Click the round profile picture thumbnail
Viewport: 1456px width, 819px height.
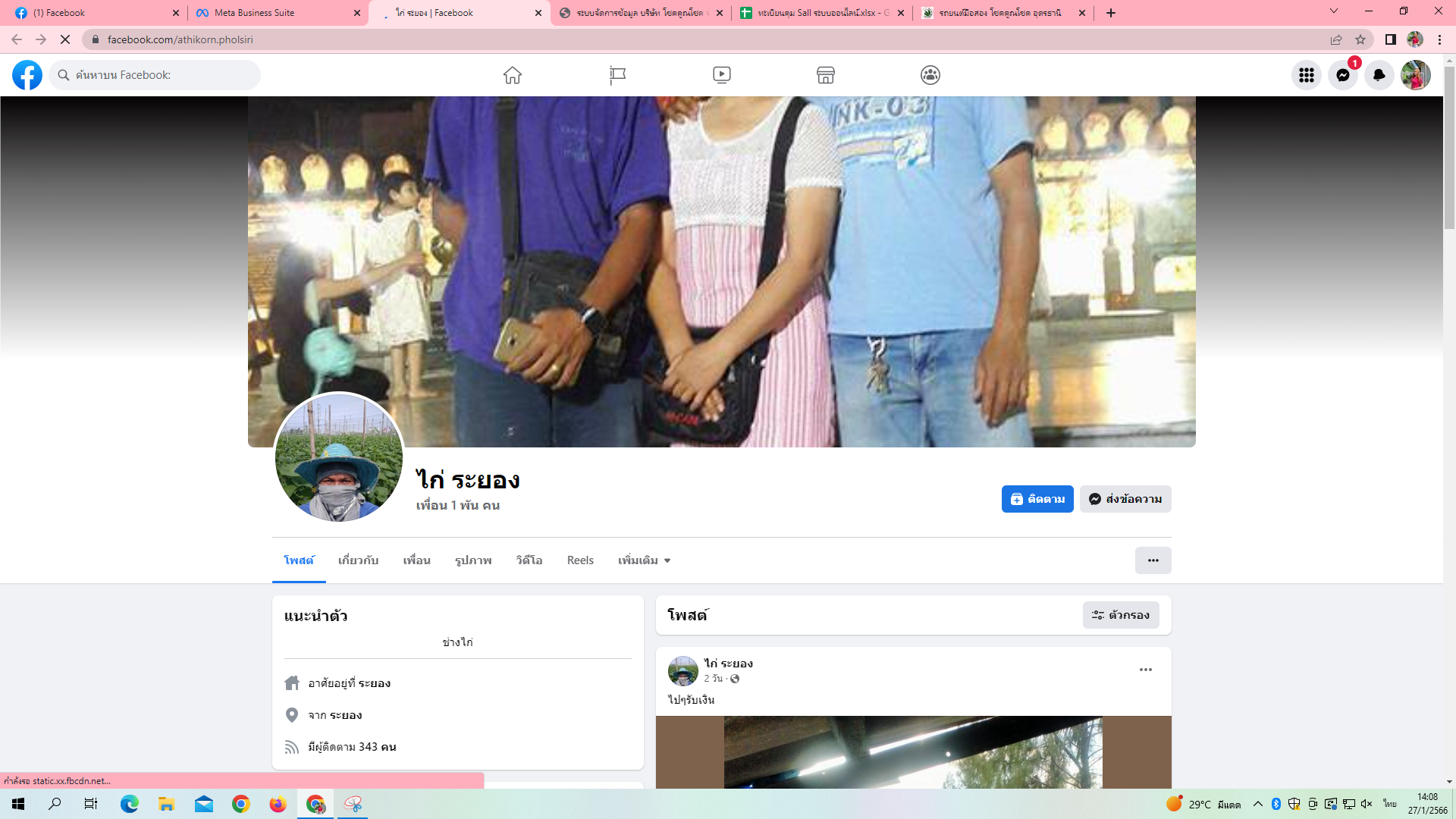pyautogui.click(x=339, y=457)
